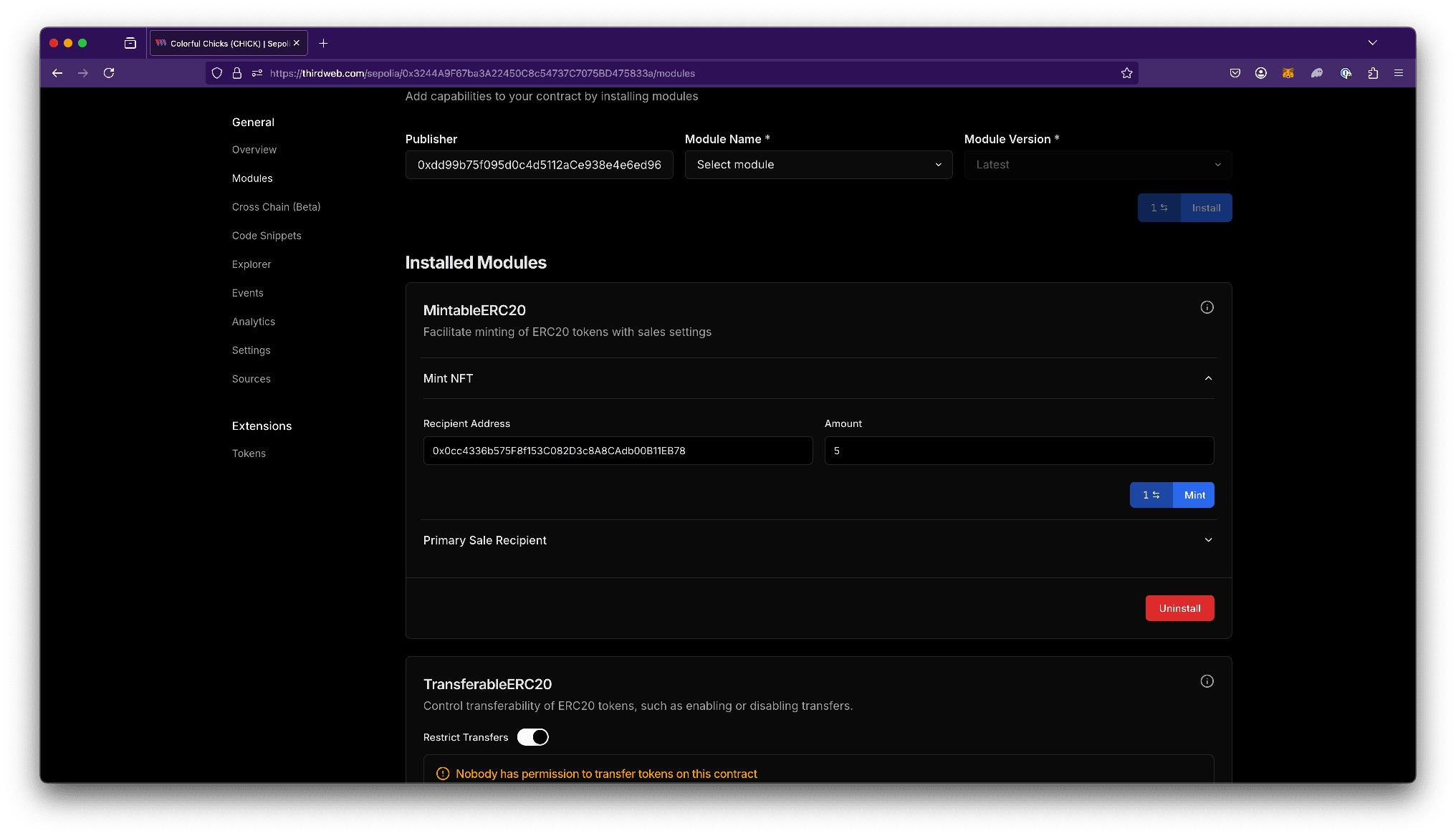Go to Tokens under Extensions
1456x836 pixels.
coord(249,453)
